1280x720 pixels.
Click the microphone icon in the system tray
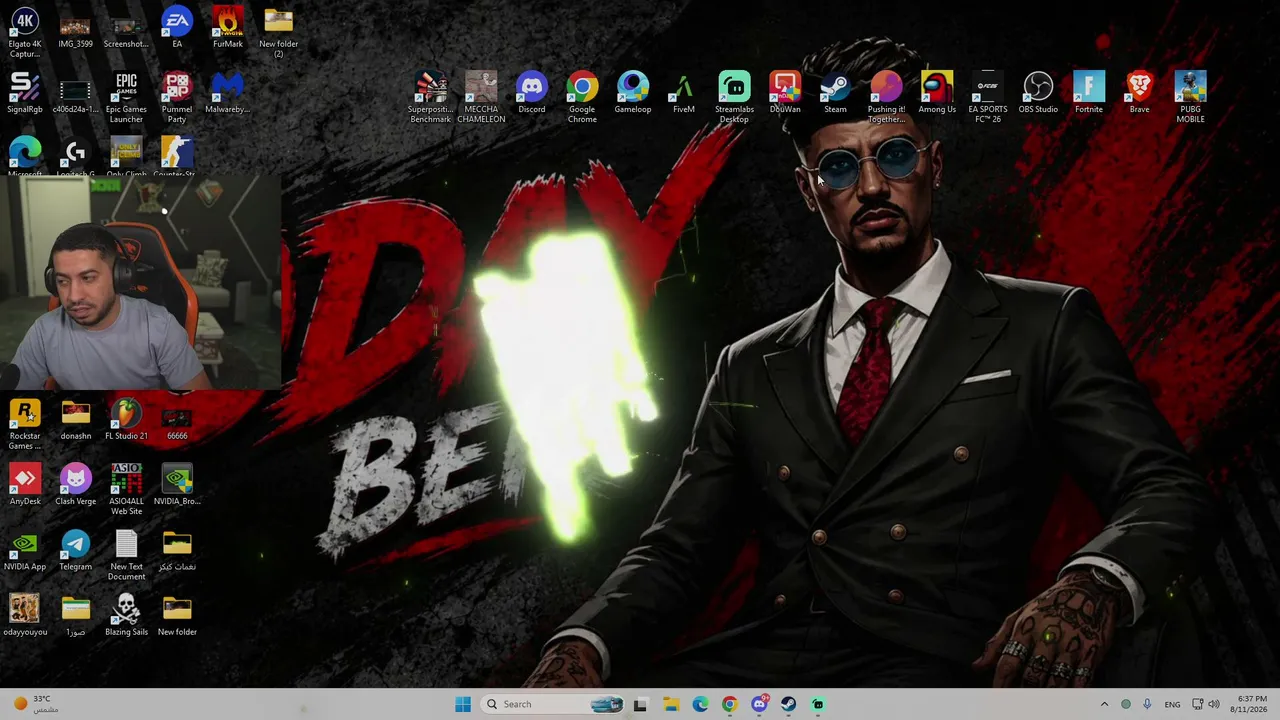pyautogui.click(x=1147, y=704)
